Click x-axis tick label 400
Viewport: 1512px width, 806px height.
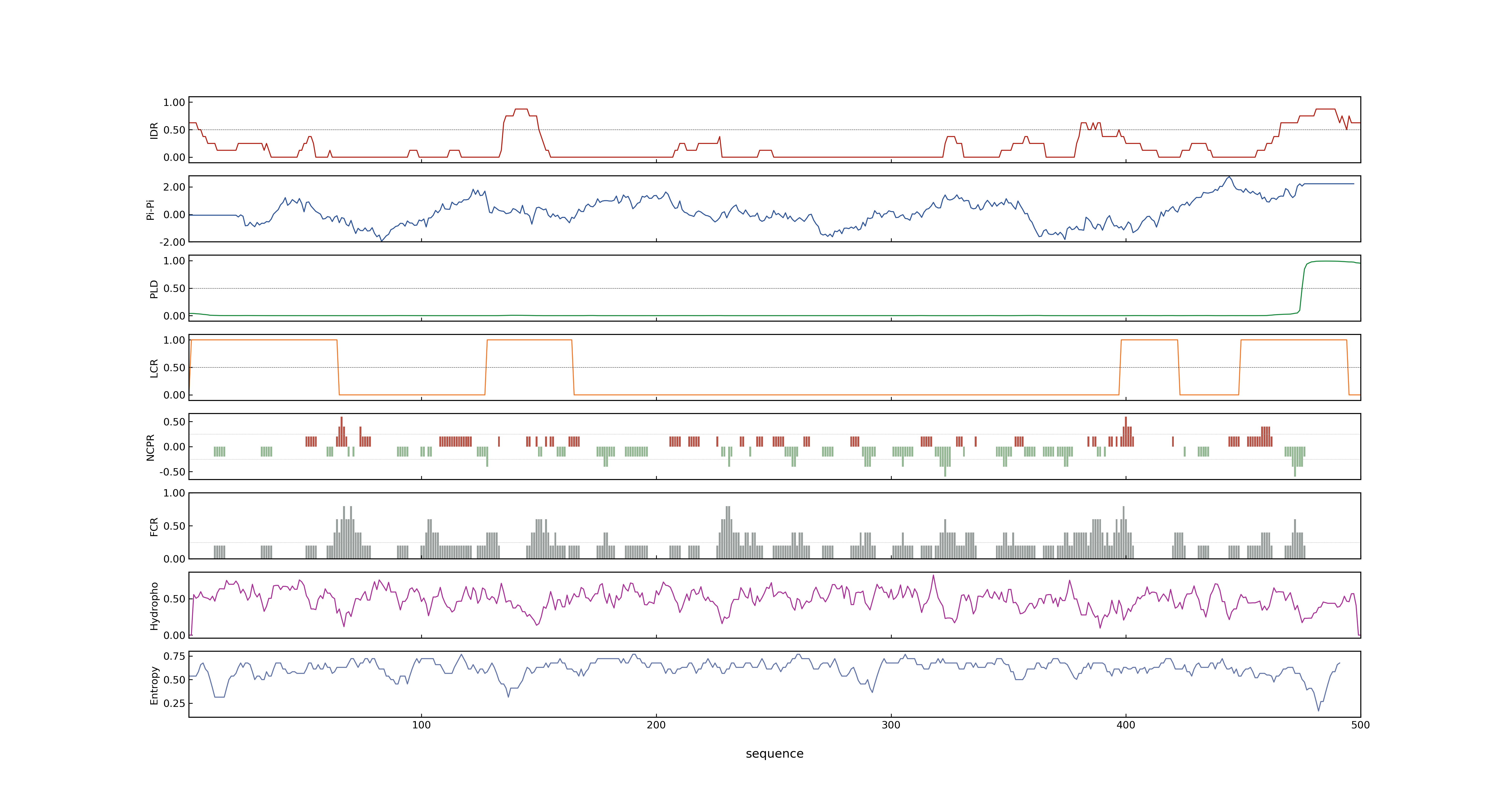tap(1126, 725)
